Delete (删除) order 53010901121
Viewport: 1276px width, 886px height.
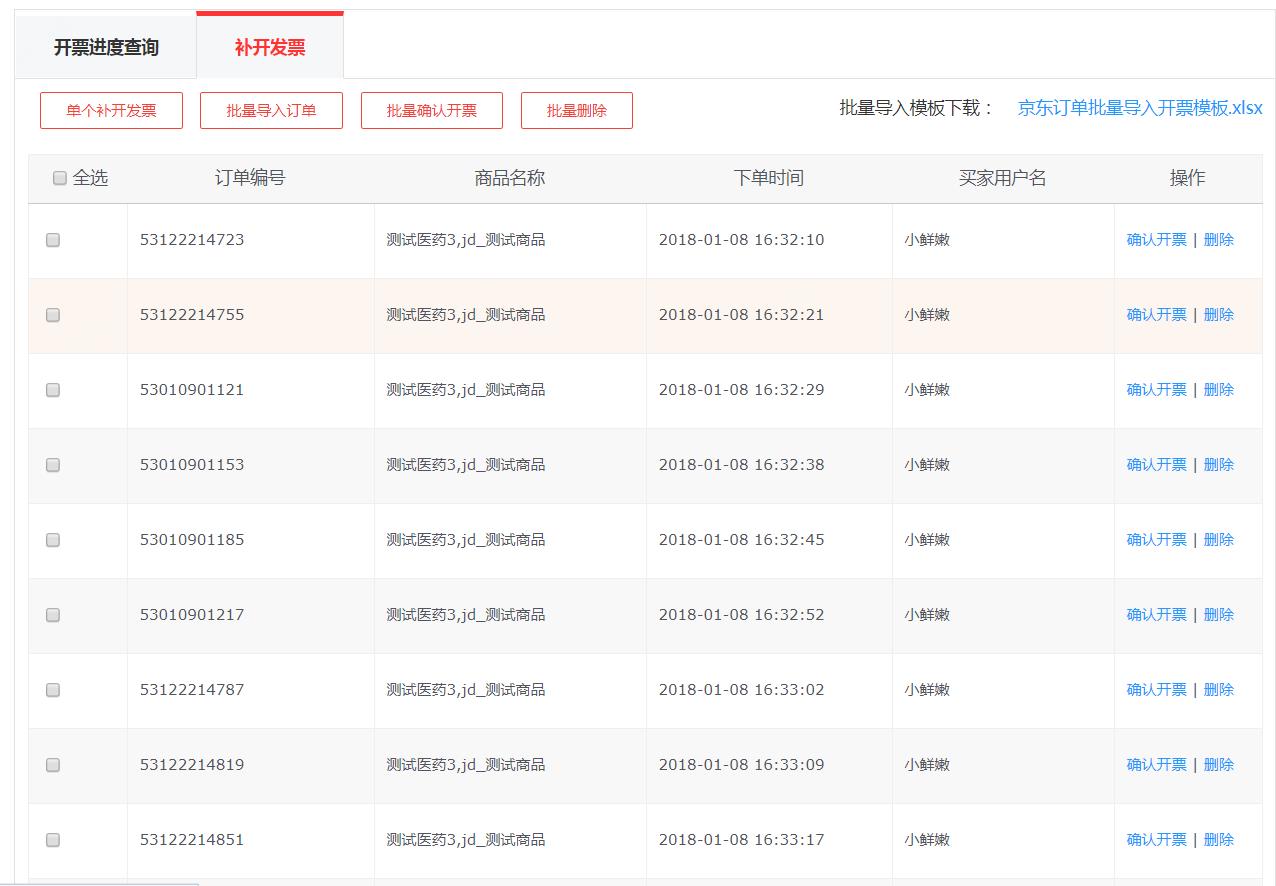pyautogui.click(x=1218, y=390)
